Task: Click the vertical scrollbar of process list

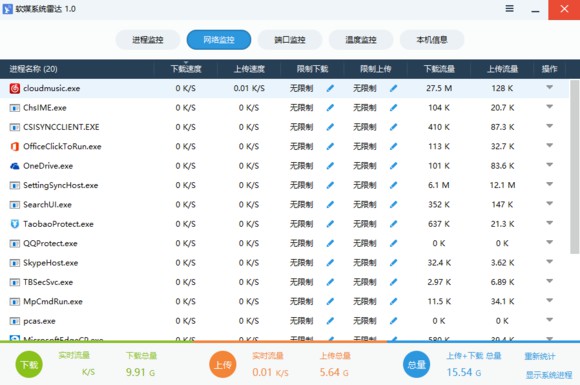Action: 574,167
